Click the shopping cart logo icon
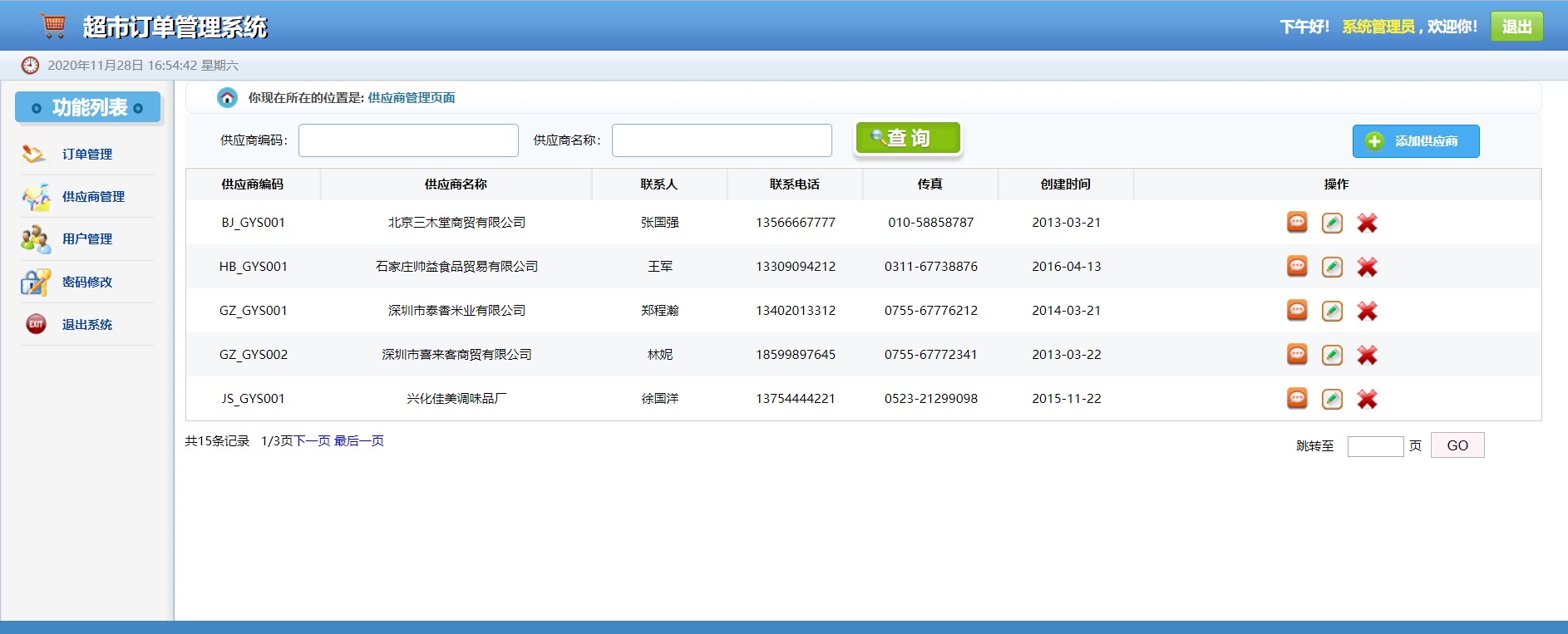 tap(53, 26)
